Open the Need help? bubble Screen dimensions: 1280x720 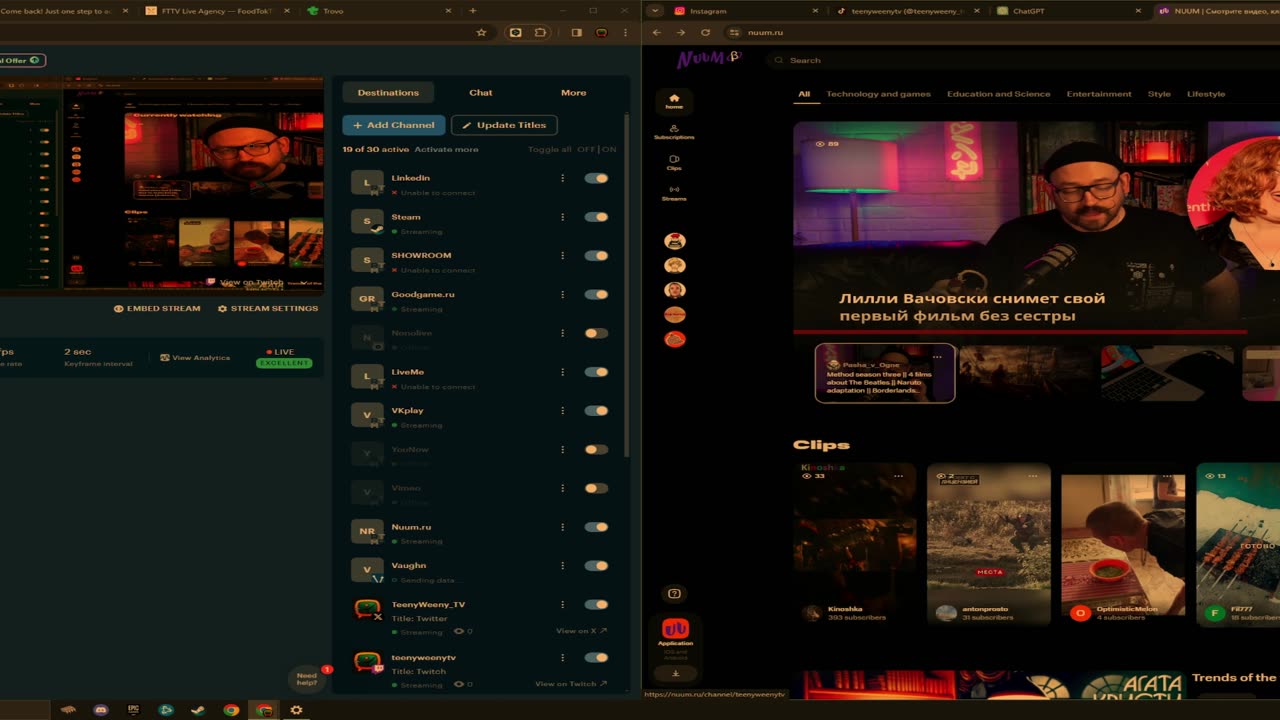coord(307,678)
